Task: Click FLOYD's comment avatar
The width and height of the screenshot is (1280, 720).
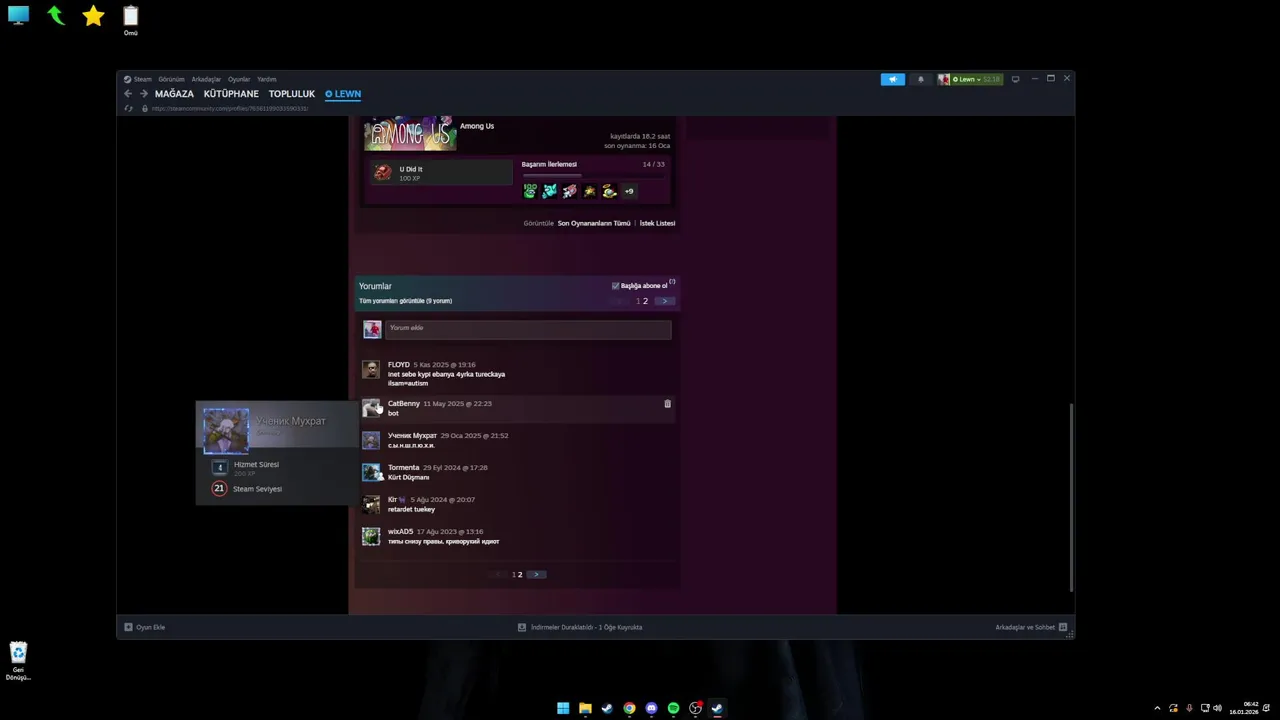Action: [x=371, y=369]
